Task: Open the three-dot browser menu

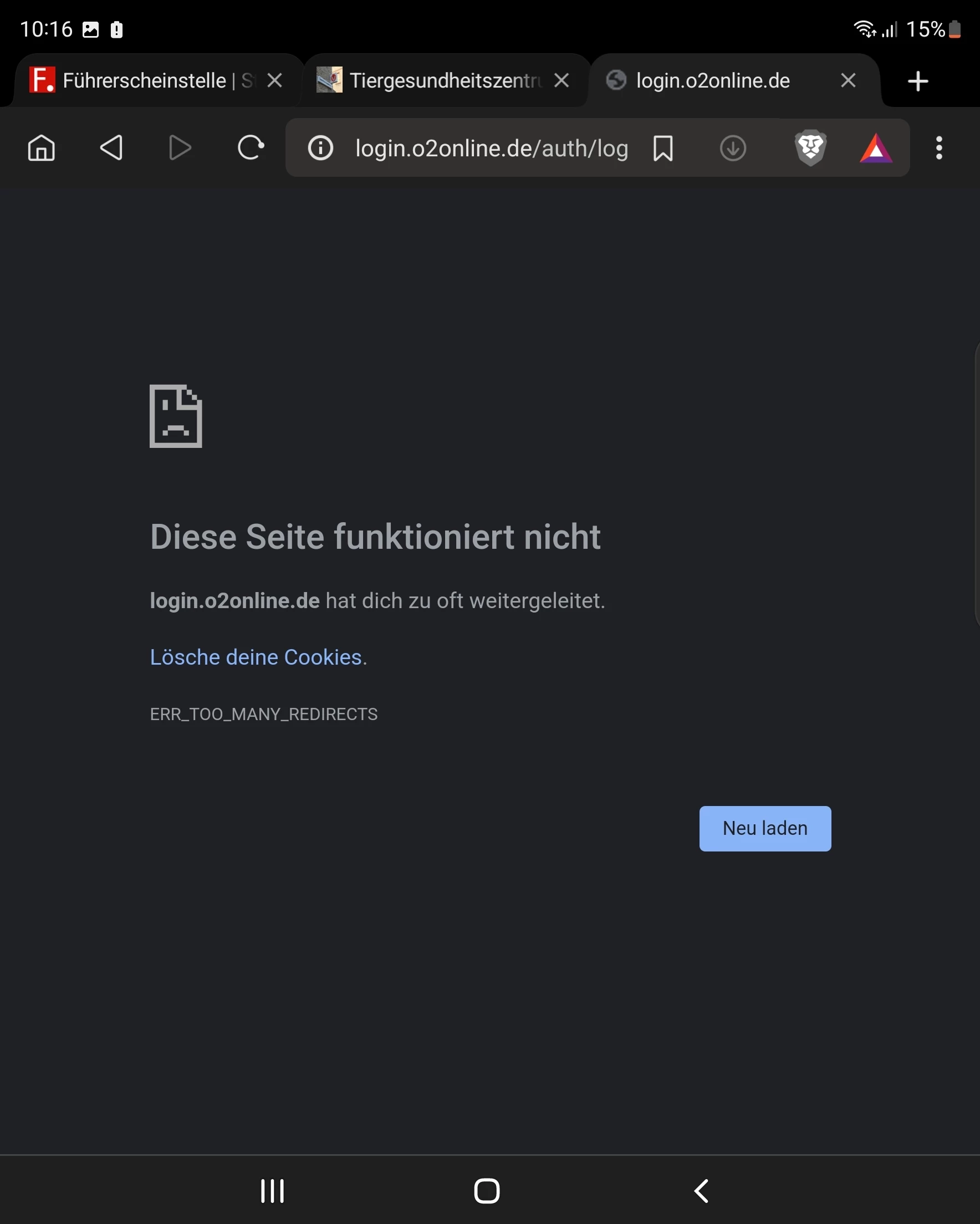Action: coord(939,148)
